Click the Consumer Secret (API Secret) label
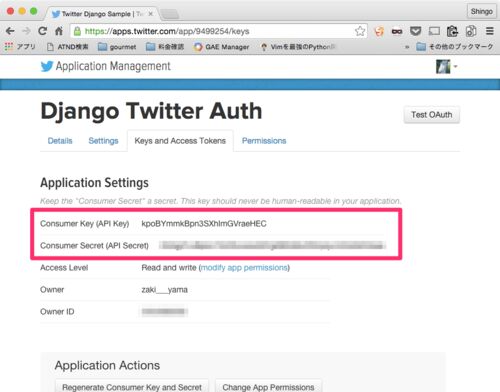500x392 pixels. (x=94, y=246)
